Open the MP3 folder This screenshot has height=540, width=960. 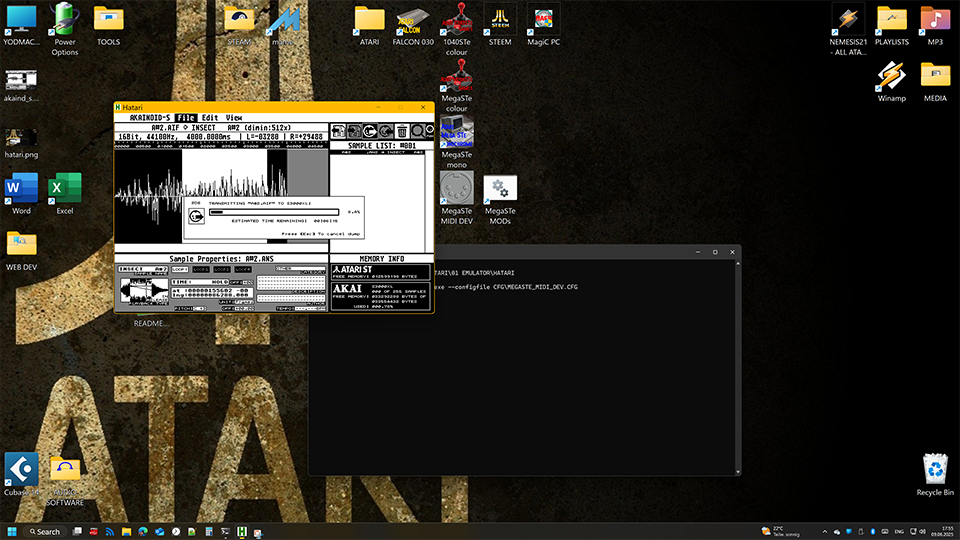click(936, 26)
